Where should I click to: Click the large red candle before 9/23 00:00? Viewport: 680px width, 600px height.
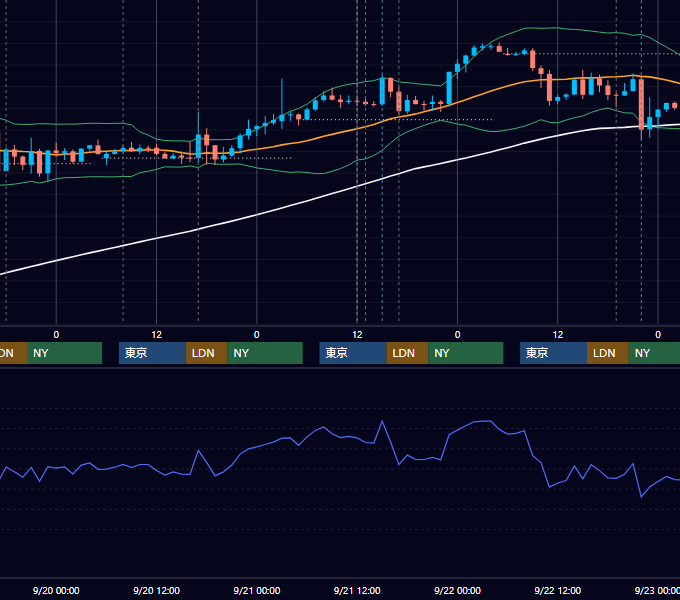tap(641, 104)
